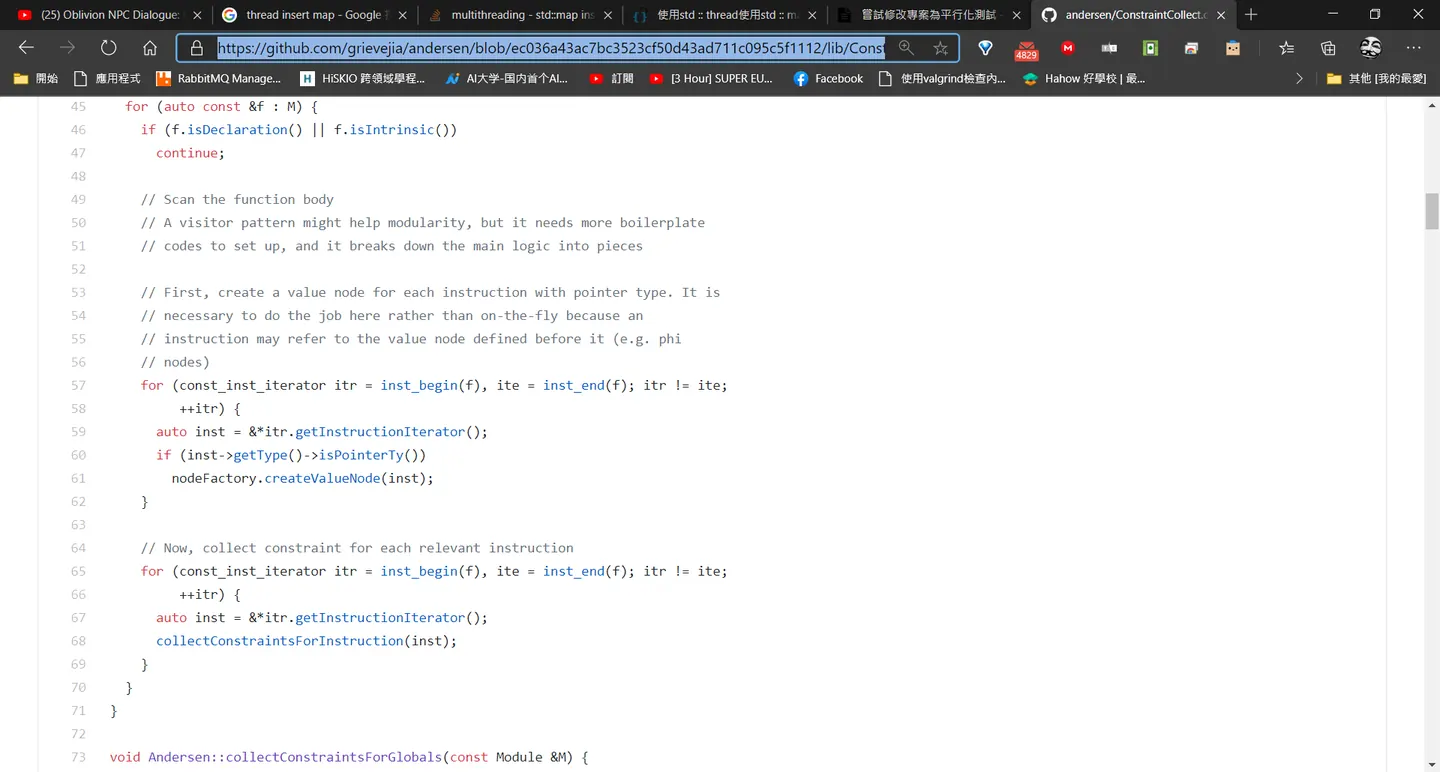Screen dimensions: 1440x772
Task: Open the zoom magnifier in address bar
Action: click(x=906, y=48)
